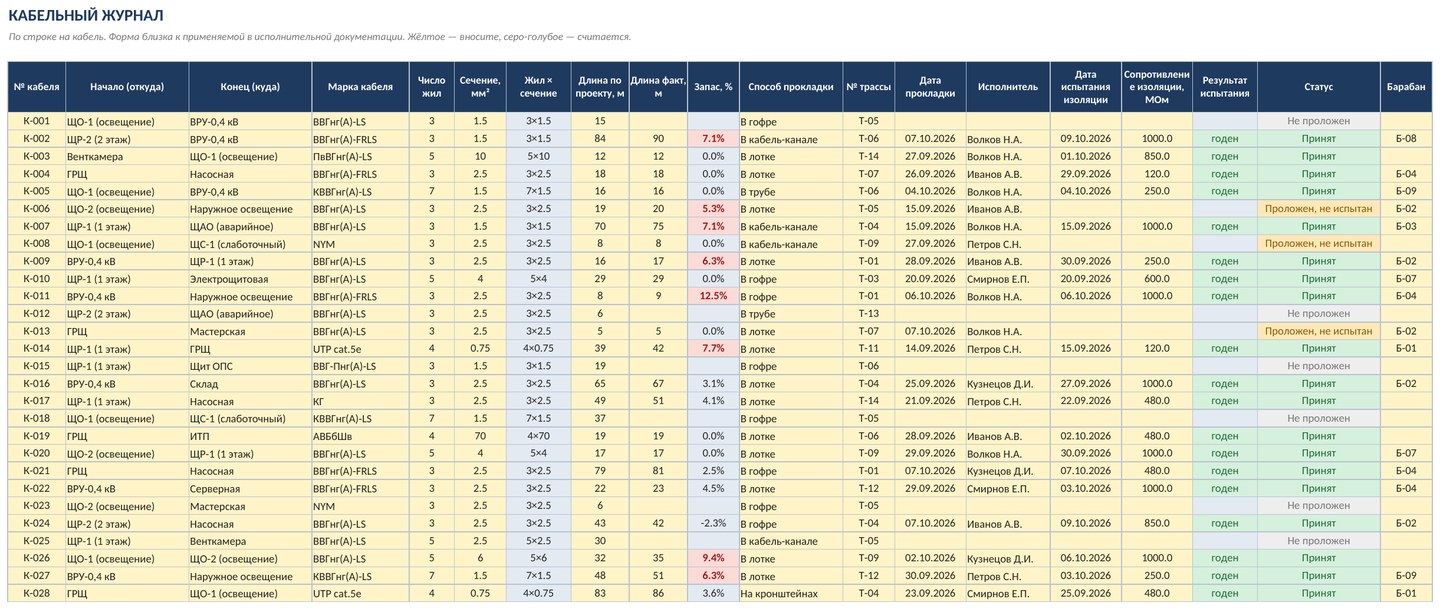
Task: Select executor 'Смирнов Е.П.' in row К-010
Action: 1008,279
